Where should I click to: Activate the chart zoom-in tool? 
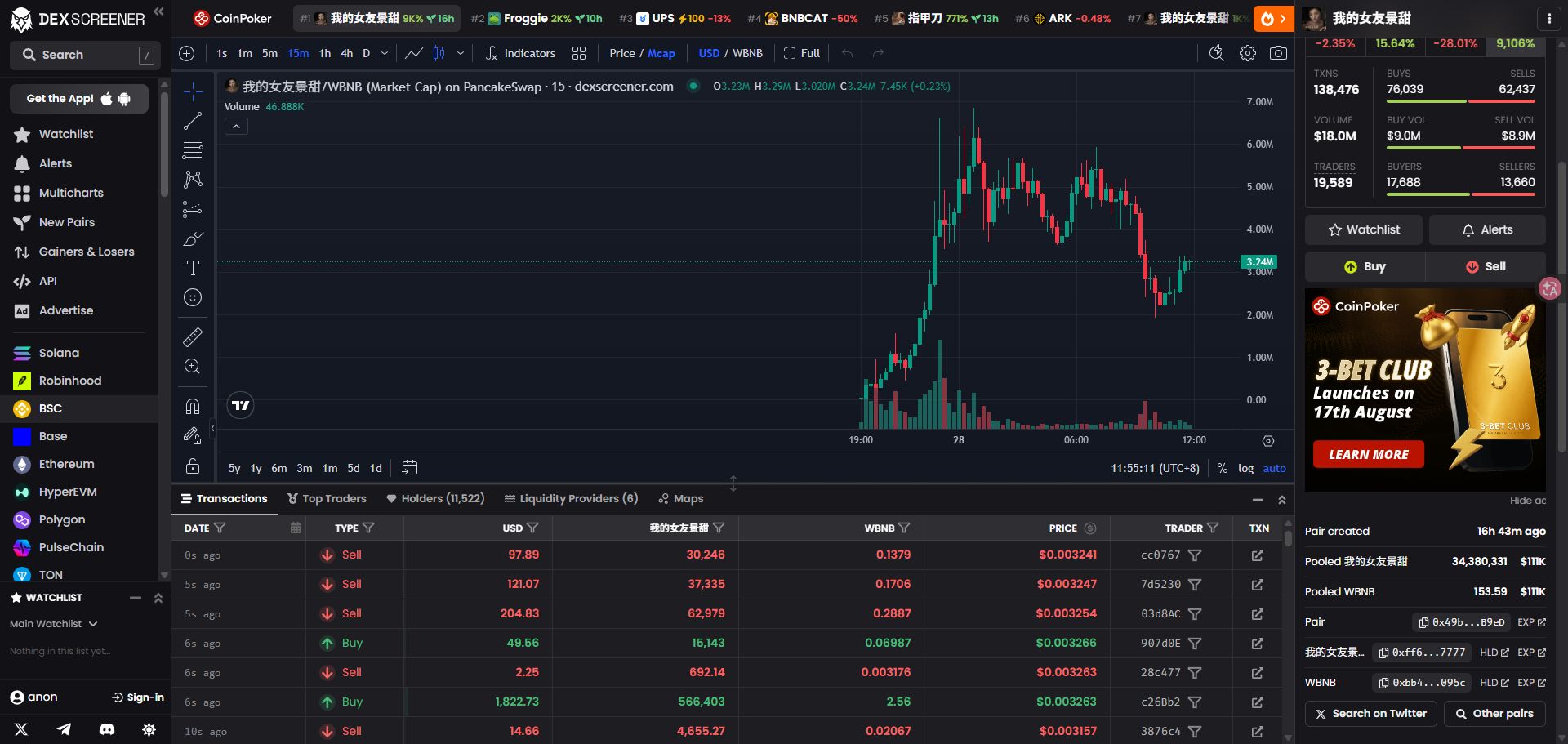pyautogui.click(x=193, y=366)
